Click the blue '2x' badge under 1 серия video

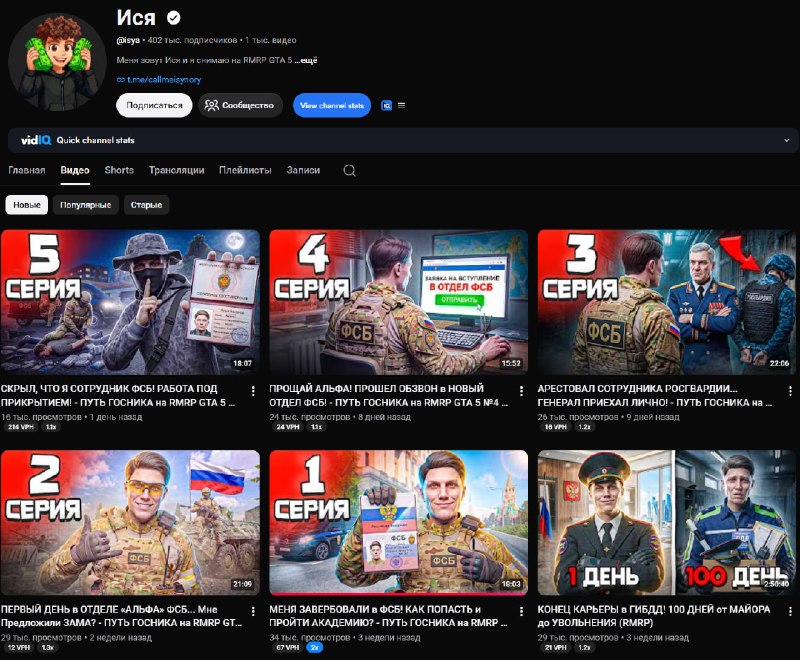(315, 647)
